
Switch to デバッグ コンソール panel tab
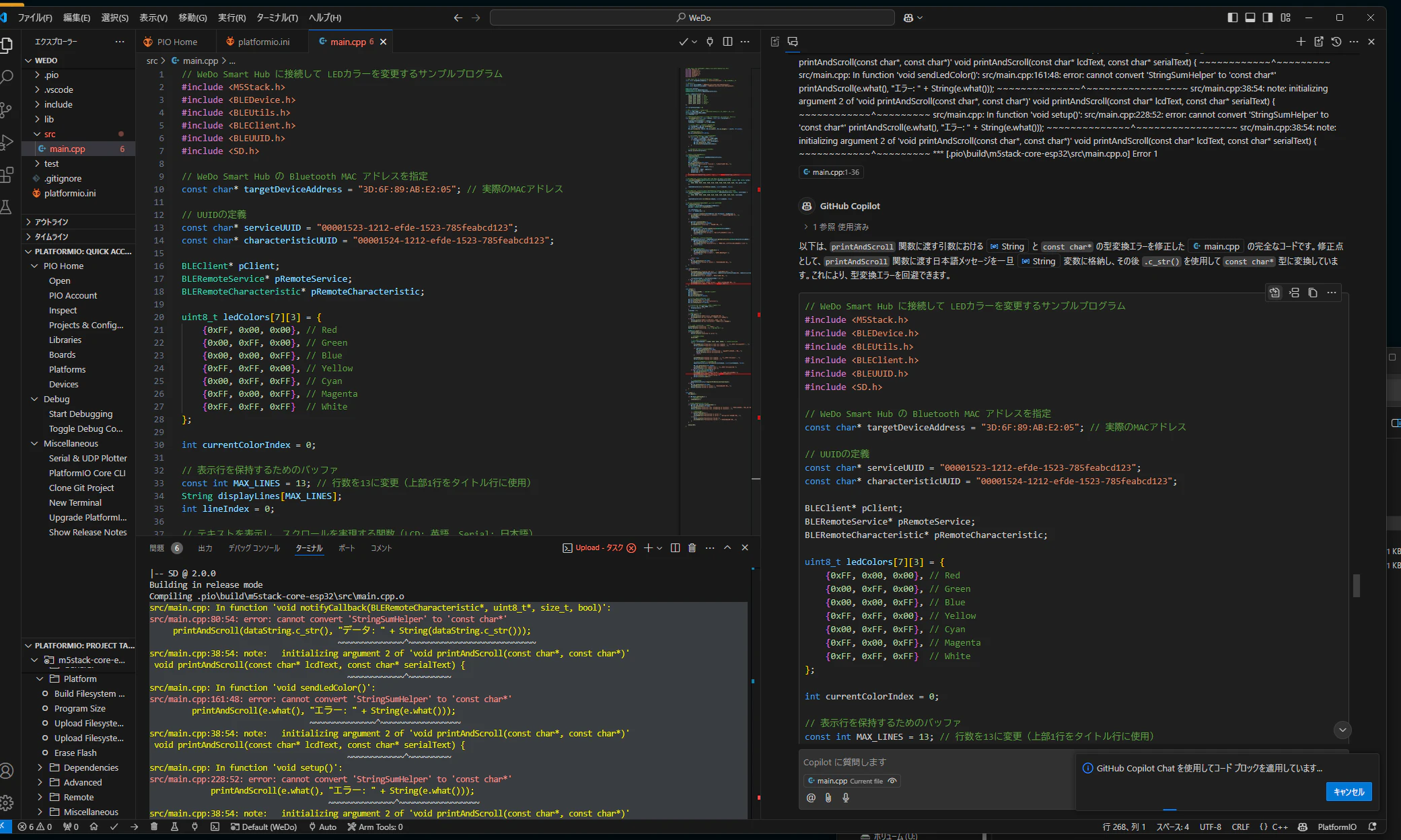pos(254,547)
